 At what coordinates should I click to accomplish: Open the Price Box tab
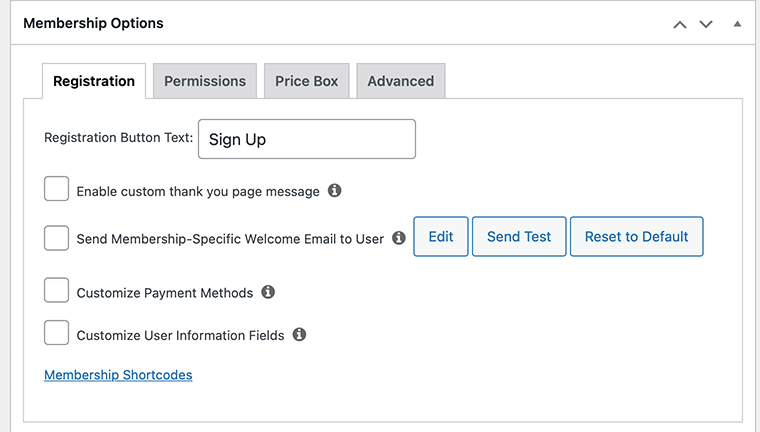[x=307, y=81]
